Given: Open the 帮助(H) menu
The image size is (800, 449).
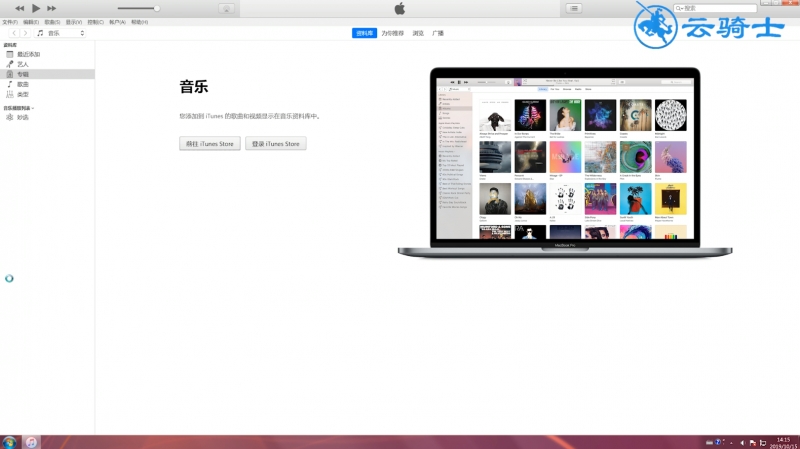Looking at the screenshot, I should click(x=139, y=22).
